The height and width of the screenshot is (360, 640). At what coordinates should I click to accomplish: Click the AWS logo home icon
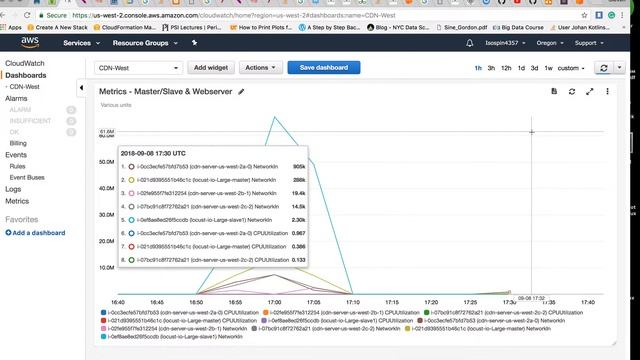[30, 42]
